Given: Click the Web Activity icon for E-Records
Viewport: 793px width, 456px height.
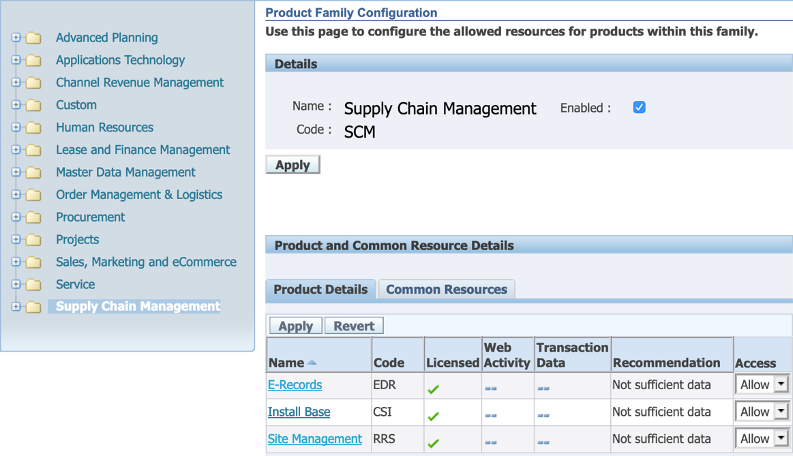Looking at the screenshot, I should click(x=491, y=387).
